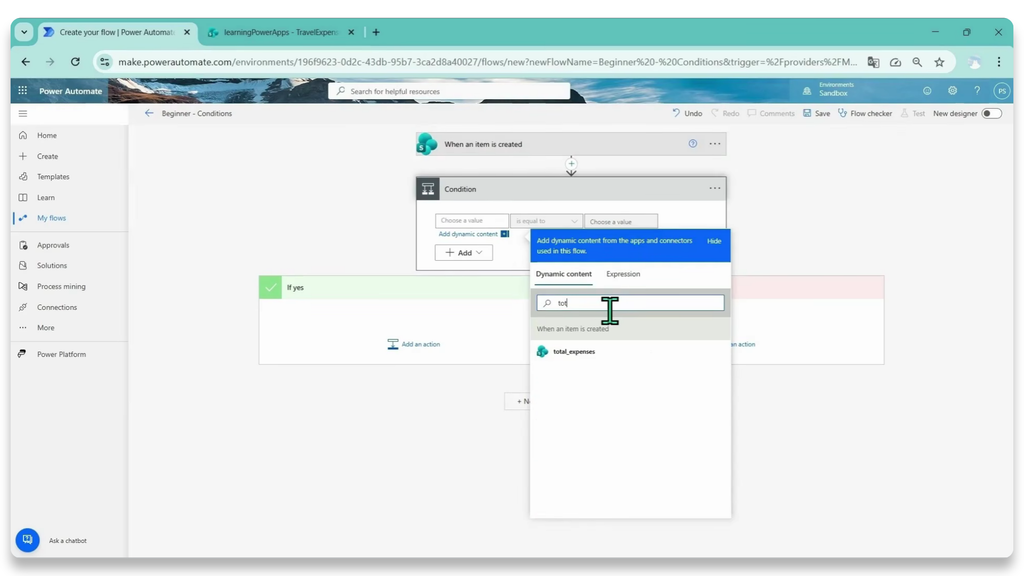Expand the More item in the sidebar
The width and height of the screenshot is (1024, 576).
(x=46, y=328)
